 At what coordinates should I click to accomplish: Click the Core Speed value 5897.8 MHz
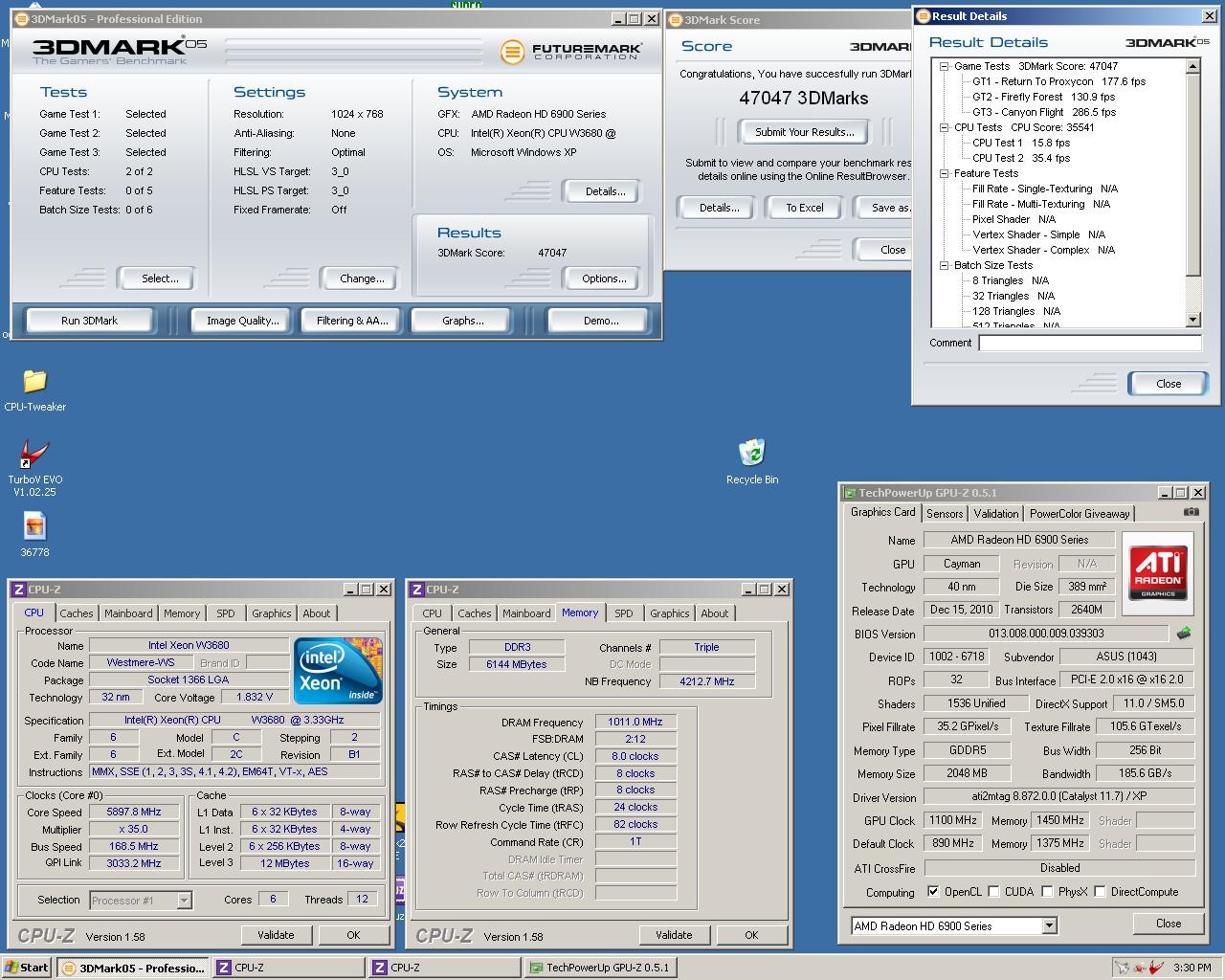(133, 812)
